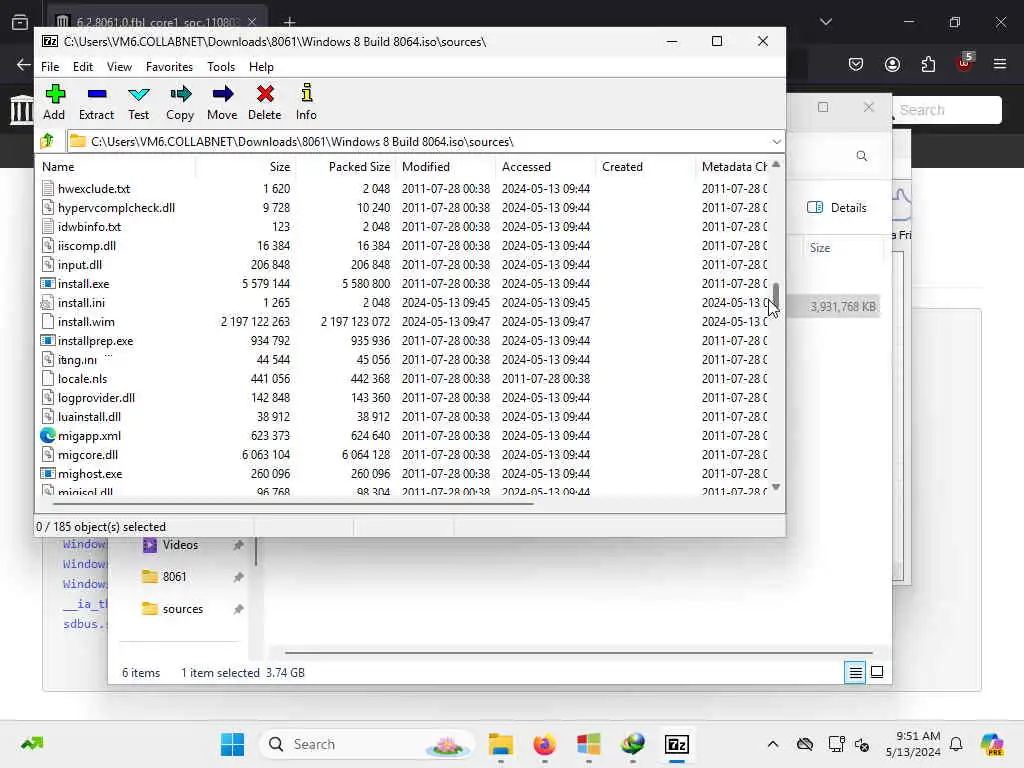This screenshot has width=1024, height=768.
Task: Click the installprep.exe file icon
Action: tap(48, 341)
